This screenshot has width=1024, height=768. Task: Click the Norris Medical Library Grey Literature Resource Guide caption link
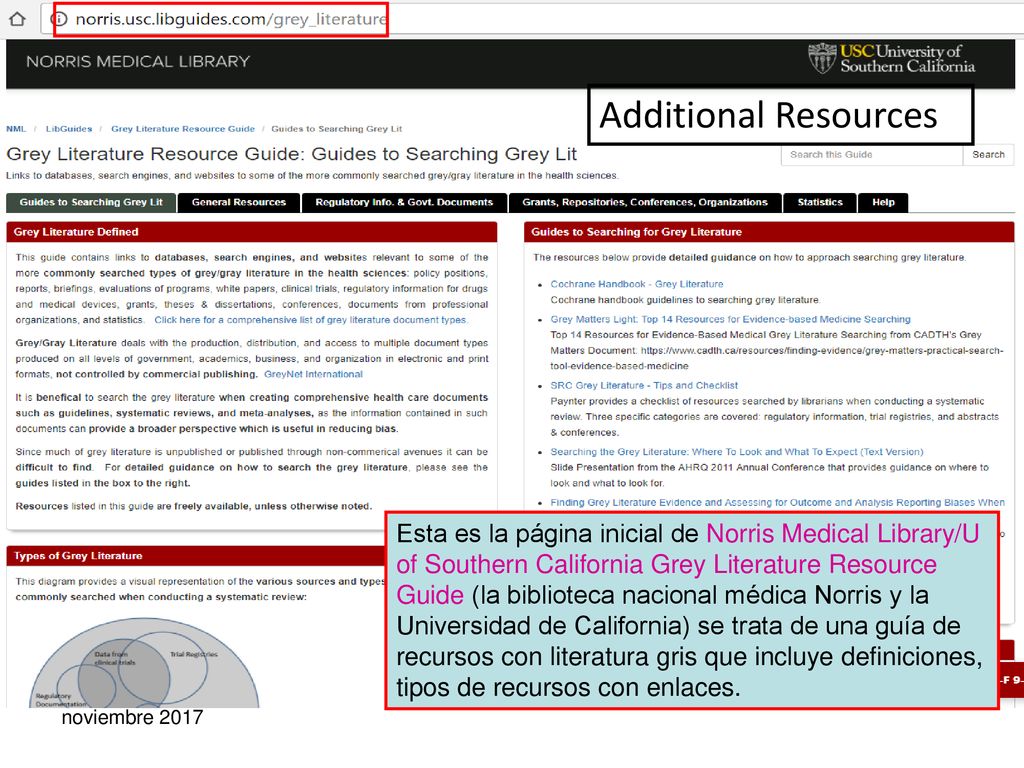[688, 564]
